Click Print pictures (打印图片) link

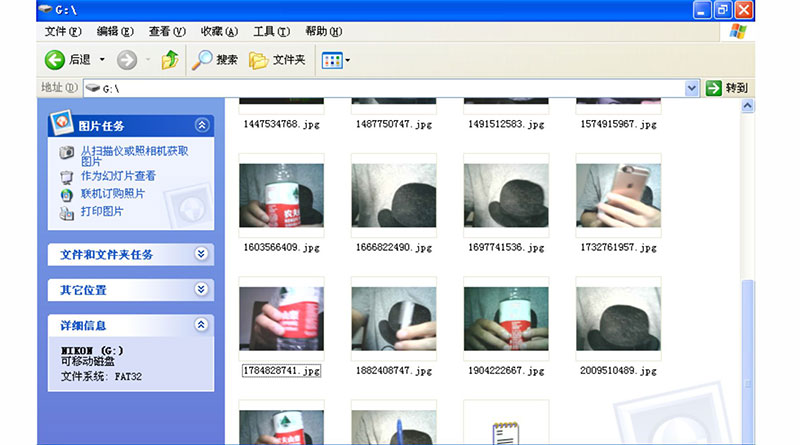coord(102,211)
